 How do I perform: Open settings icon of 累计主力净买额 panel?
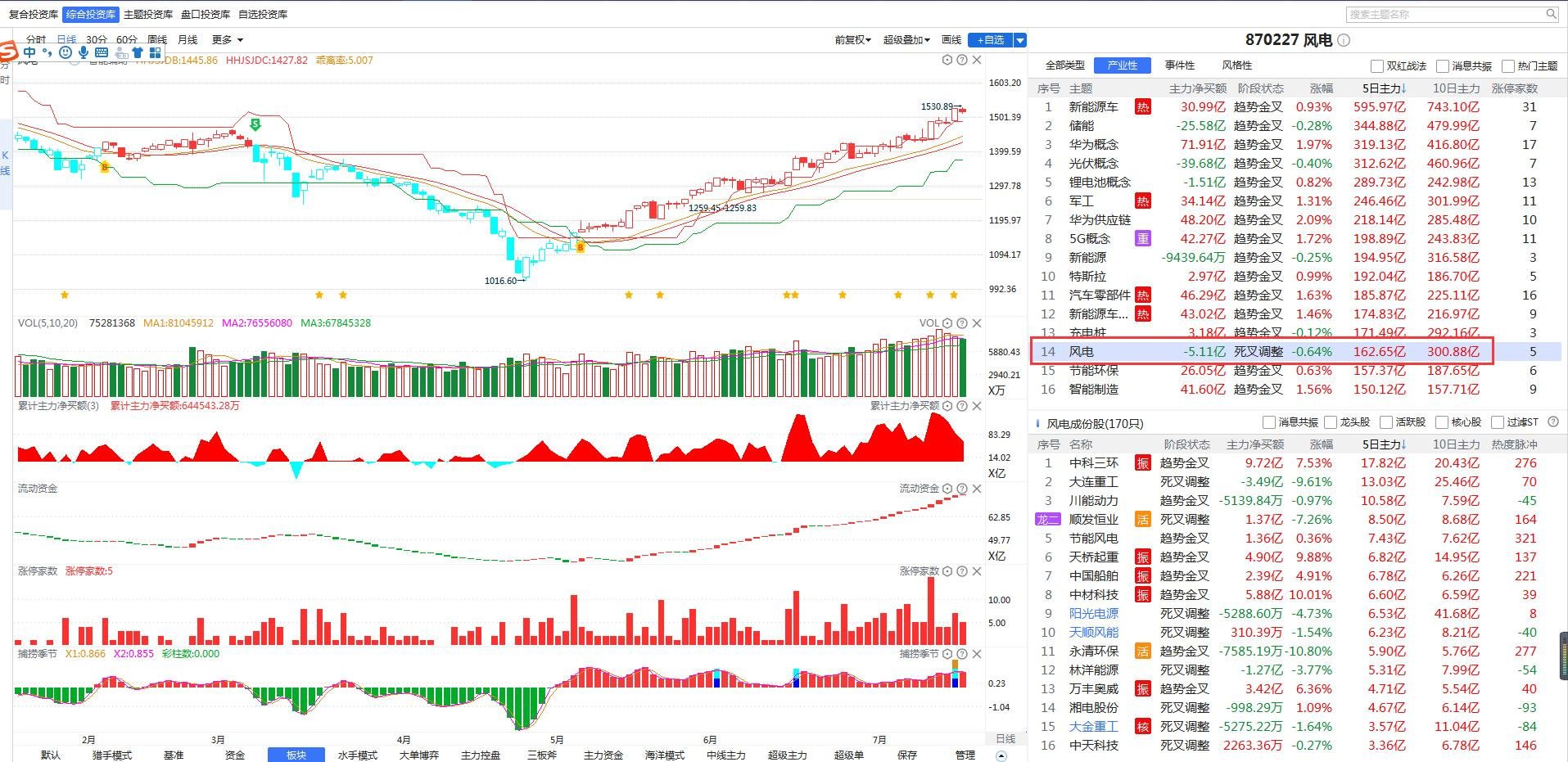pos(947,406)
